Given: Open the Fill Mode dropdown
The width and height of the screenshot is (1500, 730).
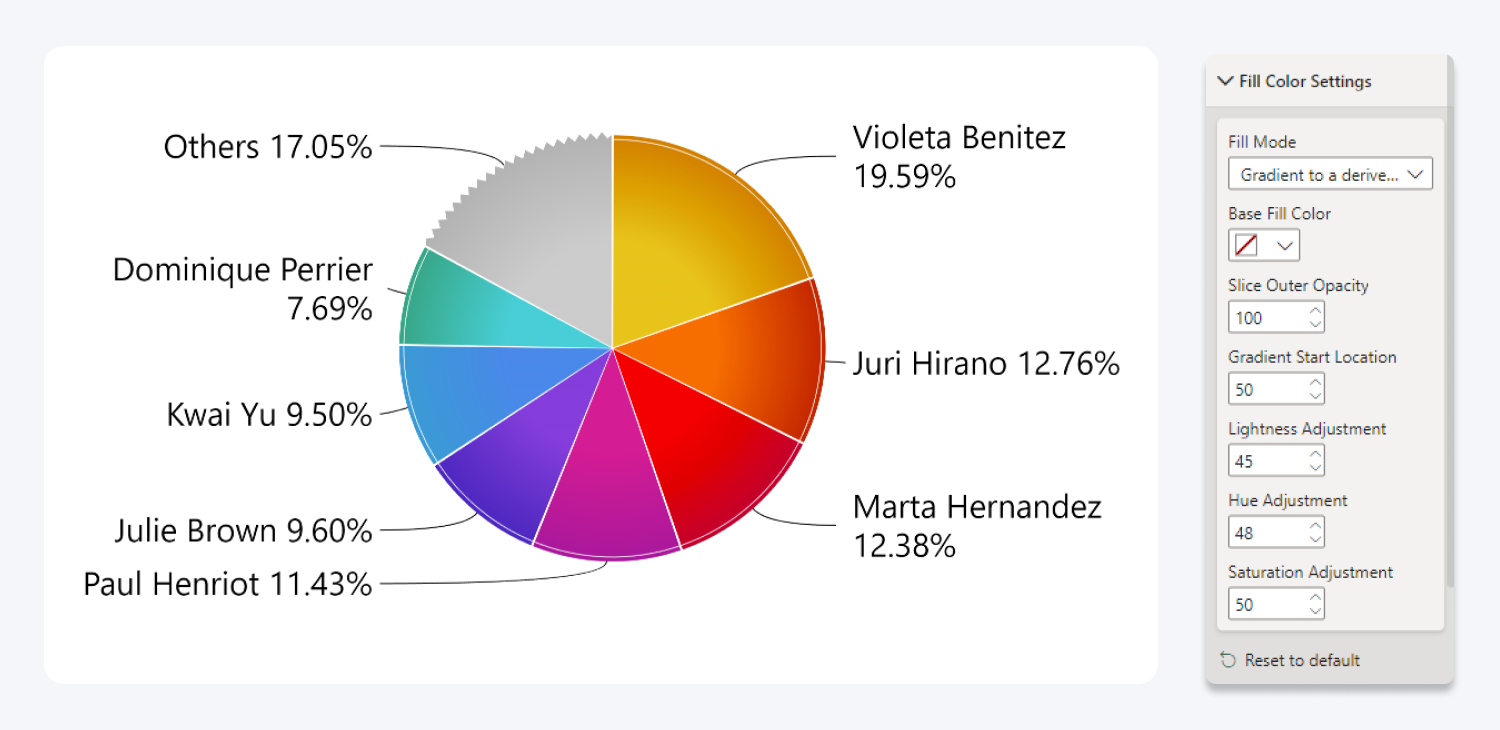Looking at the screenshot, I should tap(1330, 174).
